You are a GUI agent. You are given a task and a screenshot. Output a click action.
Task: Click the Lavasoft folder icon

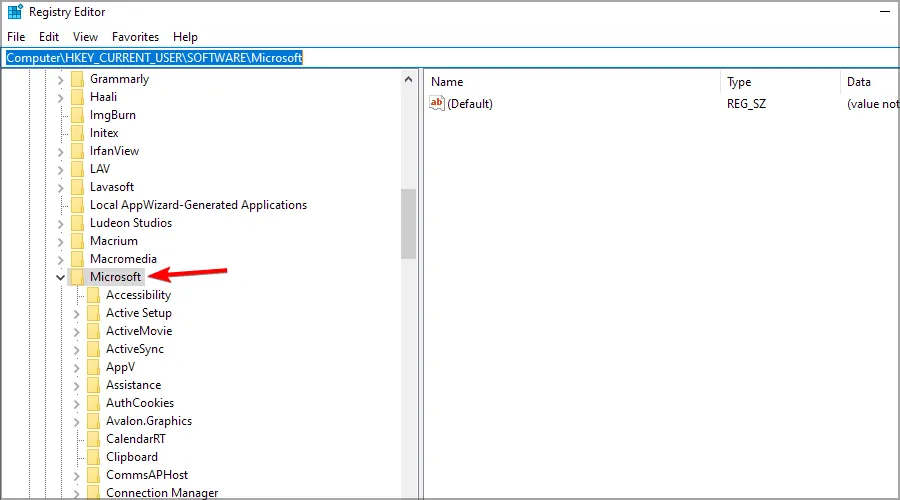coord(77,187)
